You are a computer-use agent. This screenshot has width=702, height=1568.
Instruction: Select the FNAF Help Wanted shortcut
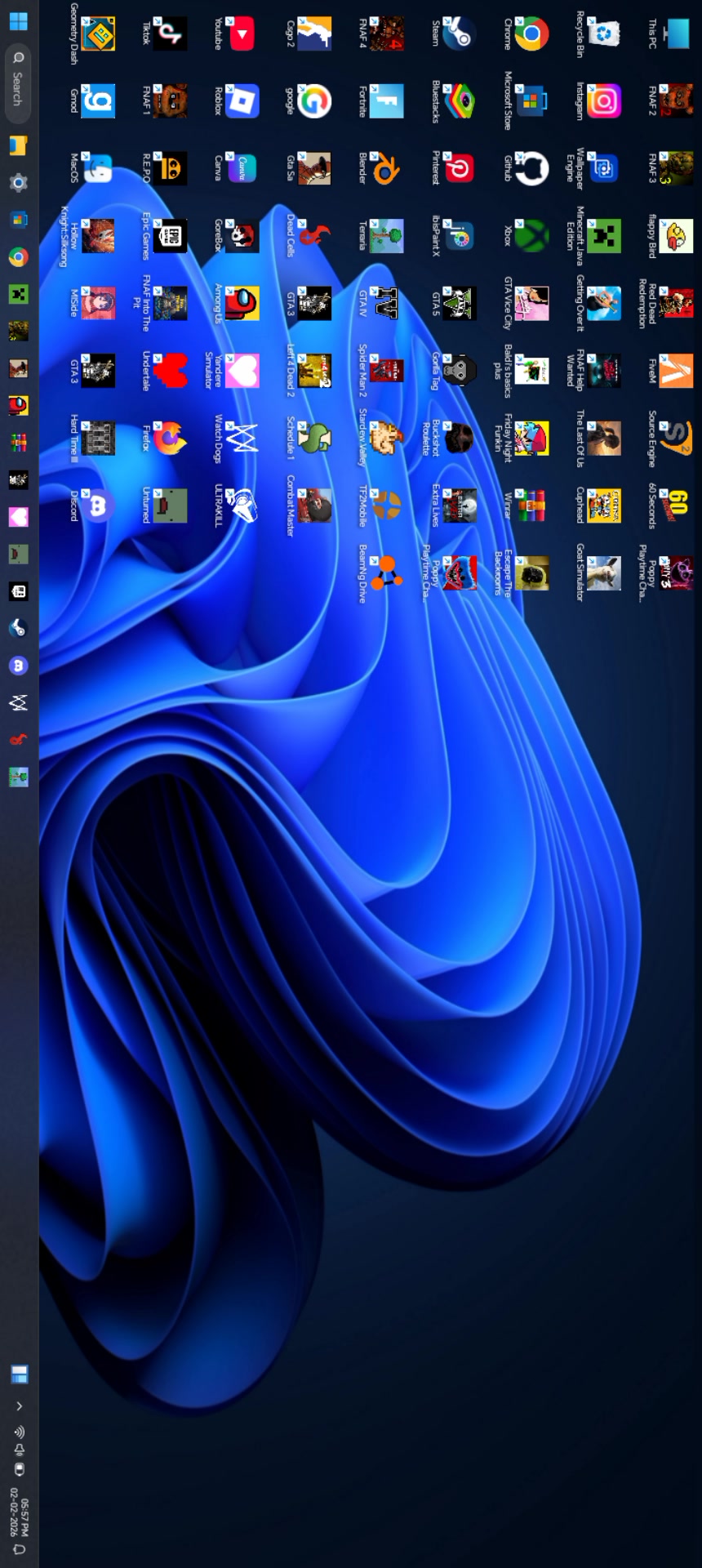603,371
